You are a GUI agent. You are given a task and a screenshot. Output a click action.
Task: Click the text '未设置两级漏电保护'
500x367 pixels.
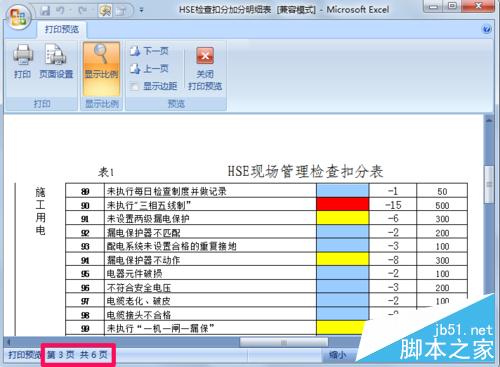coord(148,219)
